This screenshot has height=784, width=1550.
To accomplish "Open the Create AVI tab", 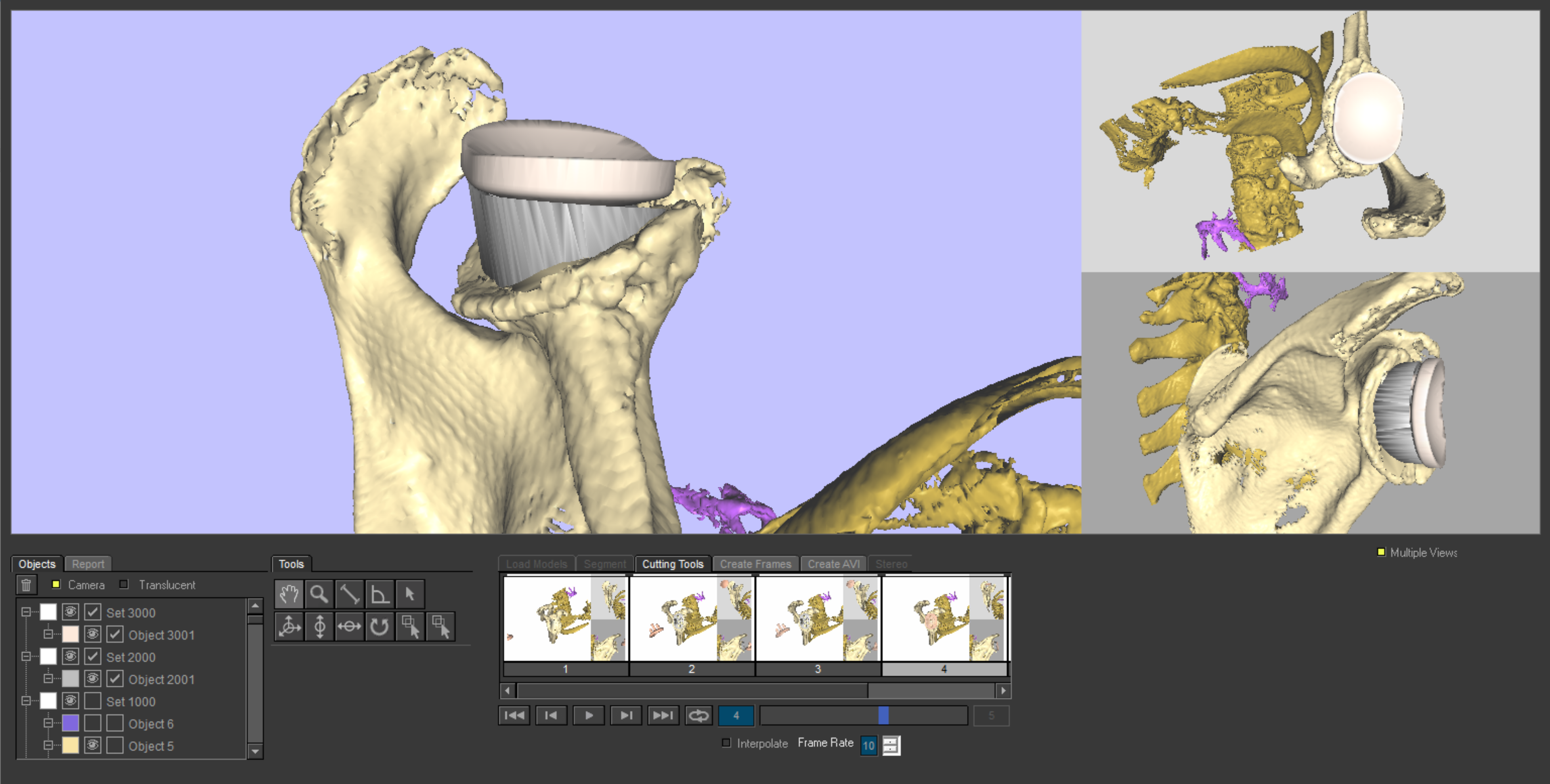I will tap(833, 564).
